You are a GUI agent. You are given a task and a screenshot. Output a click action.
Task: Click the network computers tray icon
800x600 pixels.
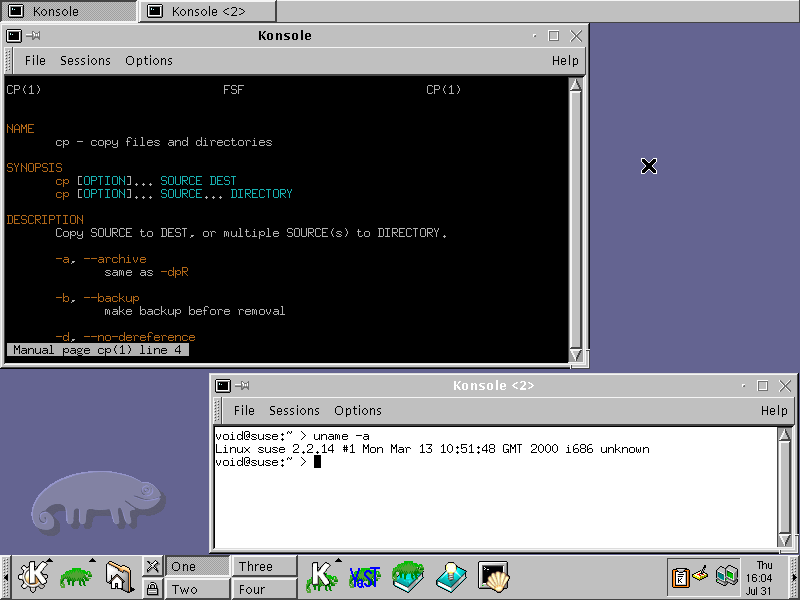click(x=727, y=576)
